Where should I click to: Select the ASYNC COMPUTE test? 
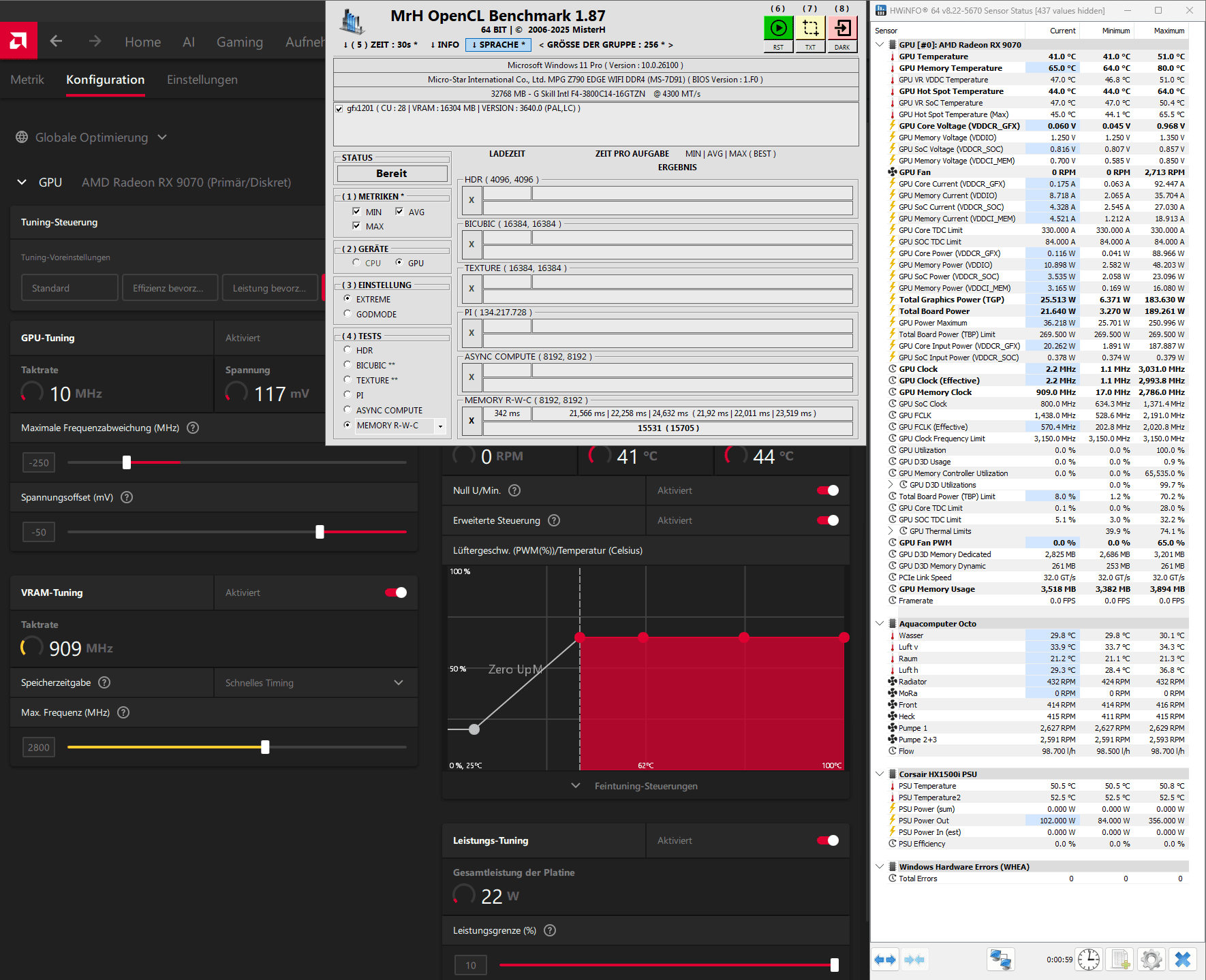347,410
